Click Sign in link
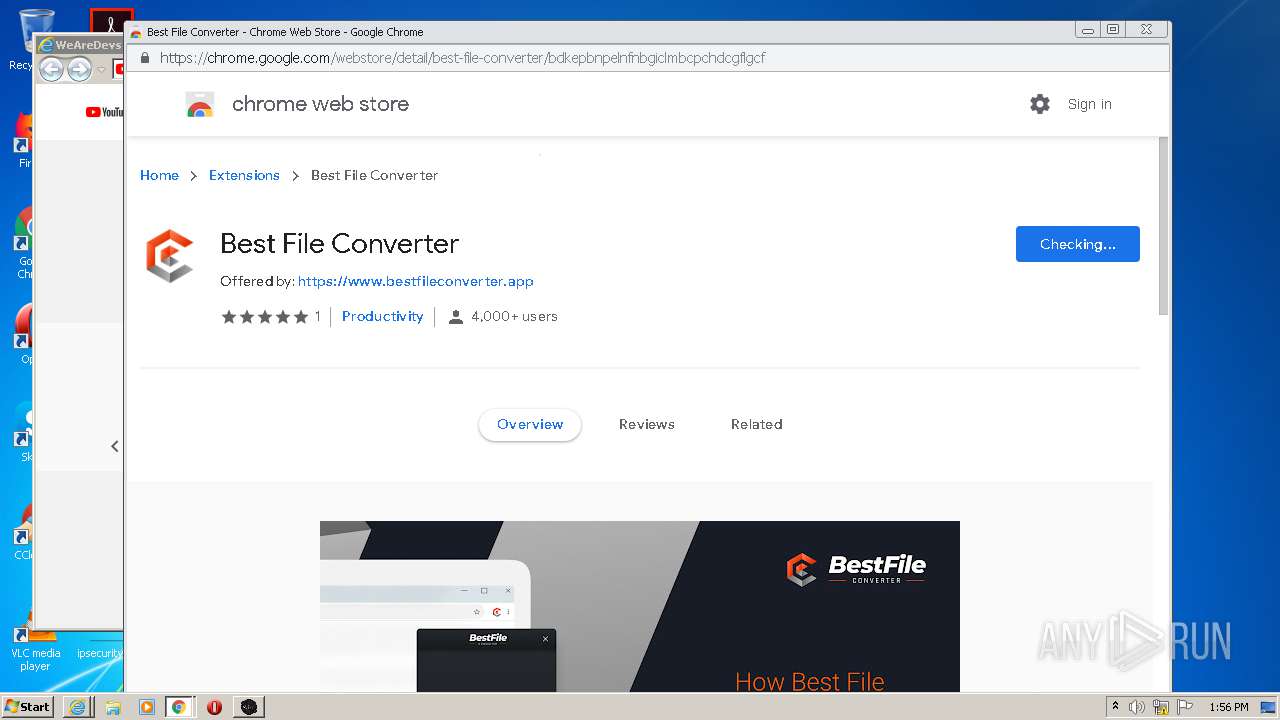Viewport: 1280px width, 720px height. pyautogui.click(x=1089, y=104)
